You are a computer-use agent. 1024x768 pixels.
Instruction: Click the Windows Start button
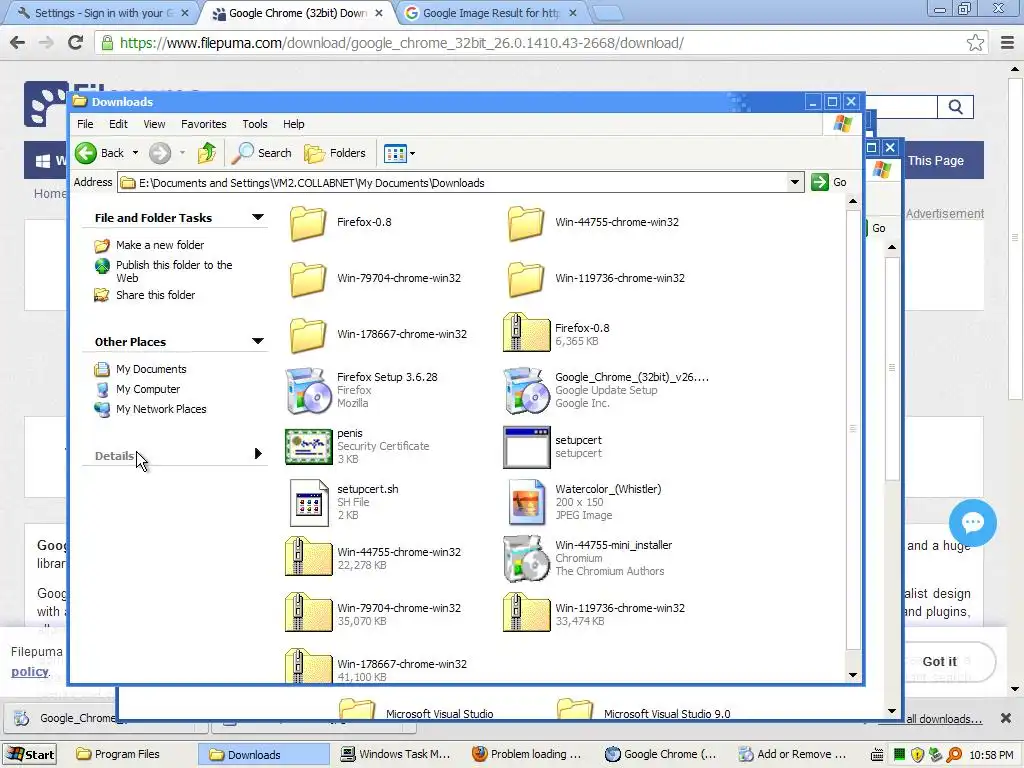[x=30, y=754]
